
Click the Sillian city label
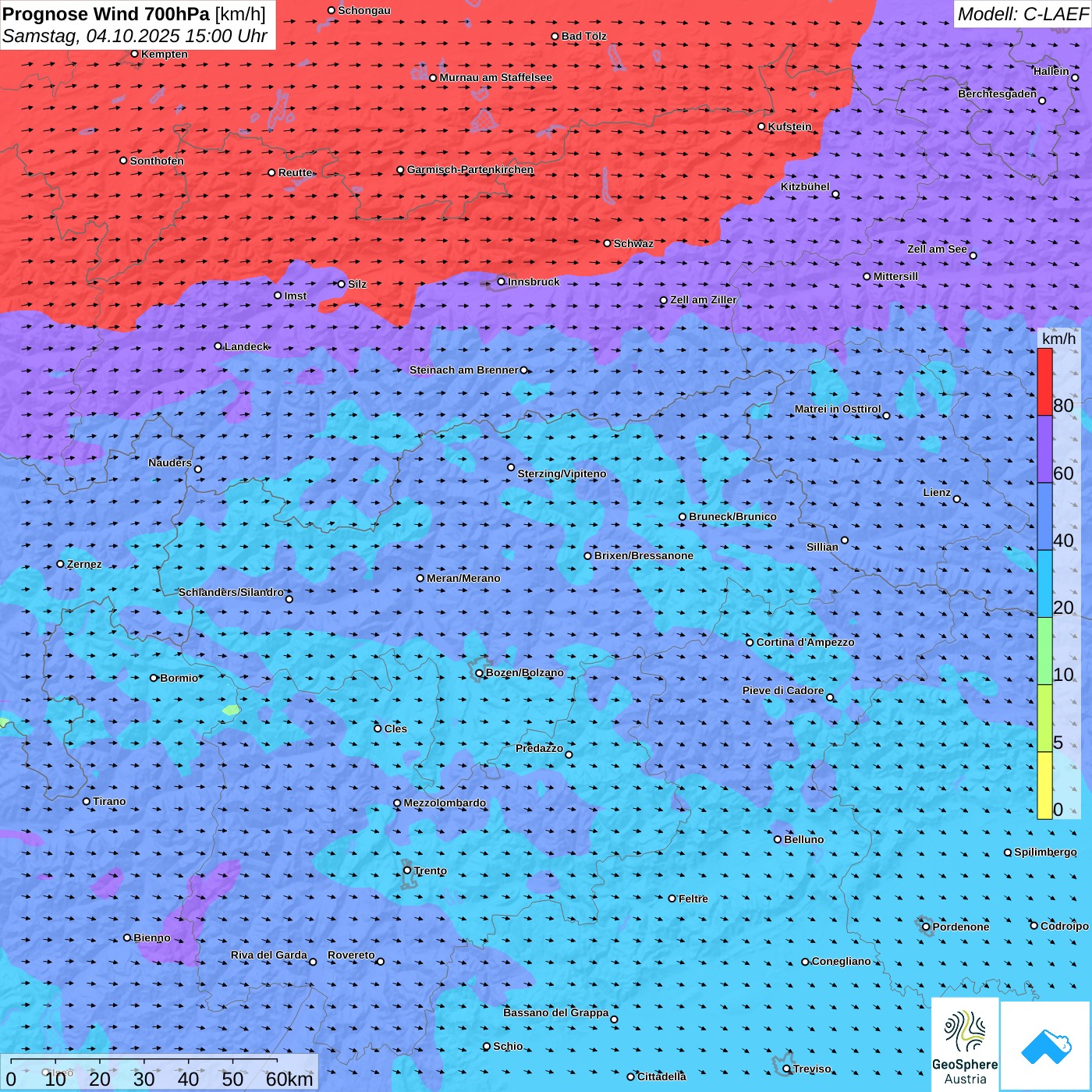click(822, 547)
